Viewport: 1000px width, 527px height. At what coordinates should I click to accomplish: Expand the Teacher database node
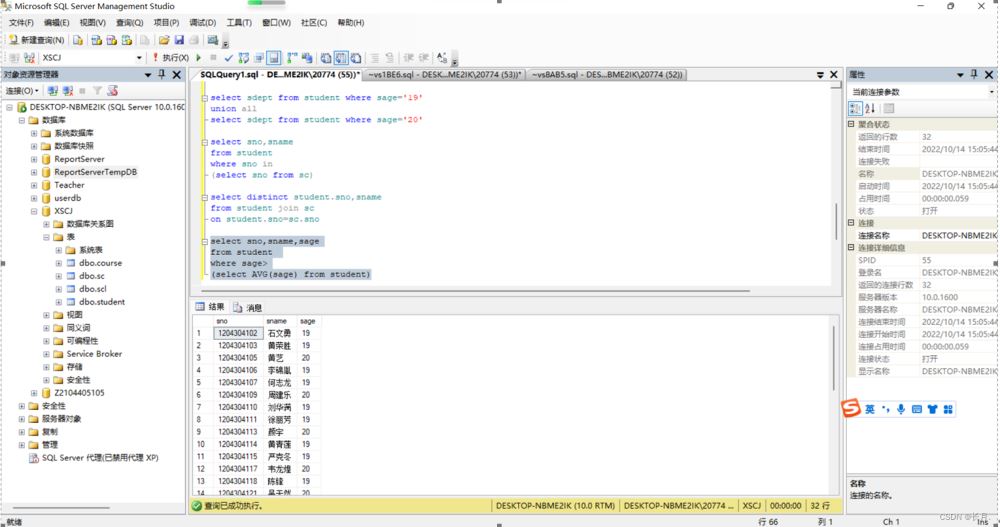pos(34,185)
